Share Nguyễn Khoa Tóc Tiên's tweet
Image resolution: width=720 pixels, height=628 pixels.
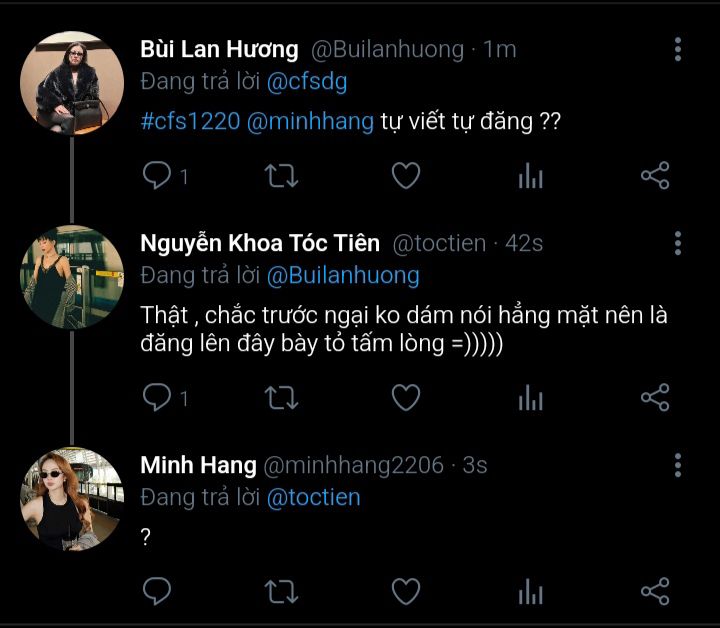click(654, 397)
